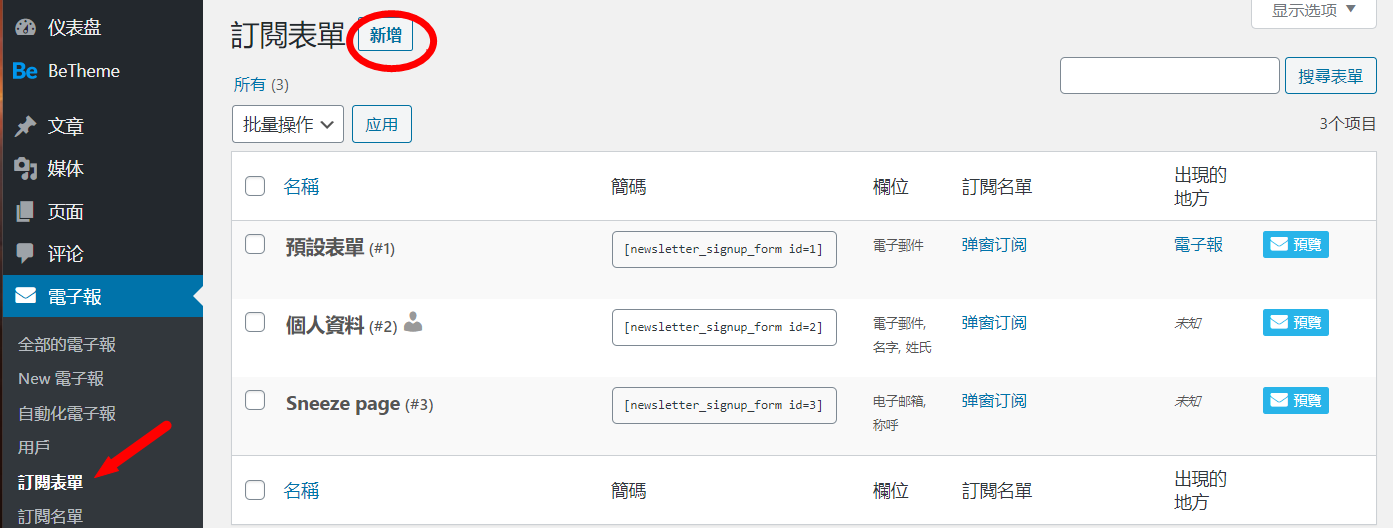
Task: Click the search forms text input field
Action: 1170,76
